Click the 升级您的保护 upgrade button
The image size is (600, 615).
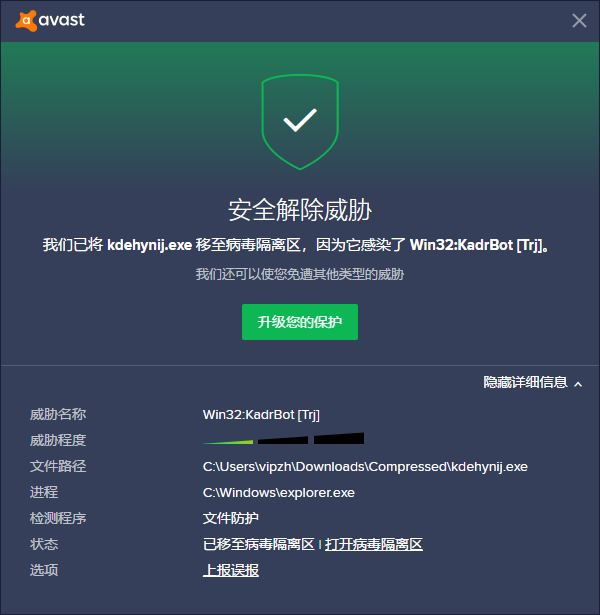coord(300,322)
